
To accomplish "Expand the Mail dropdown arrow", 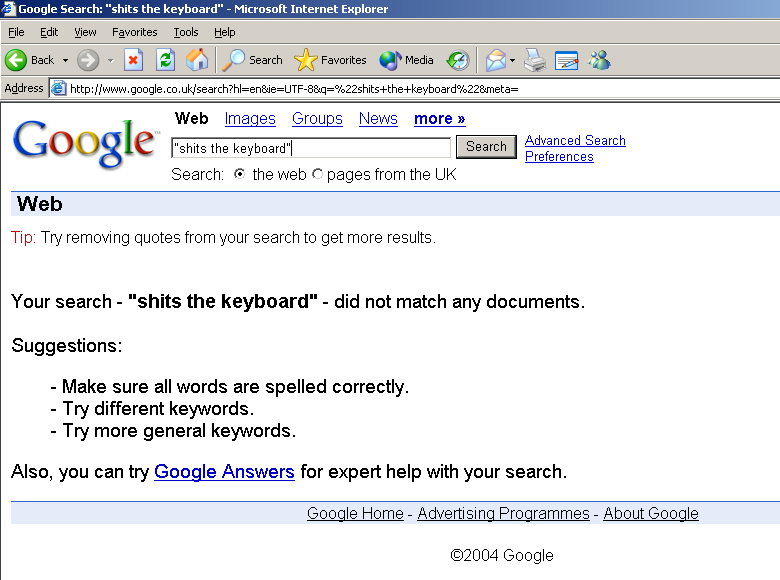I will click(512, 61).
